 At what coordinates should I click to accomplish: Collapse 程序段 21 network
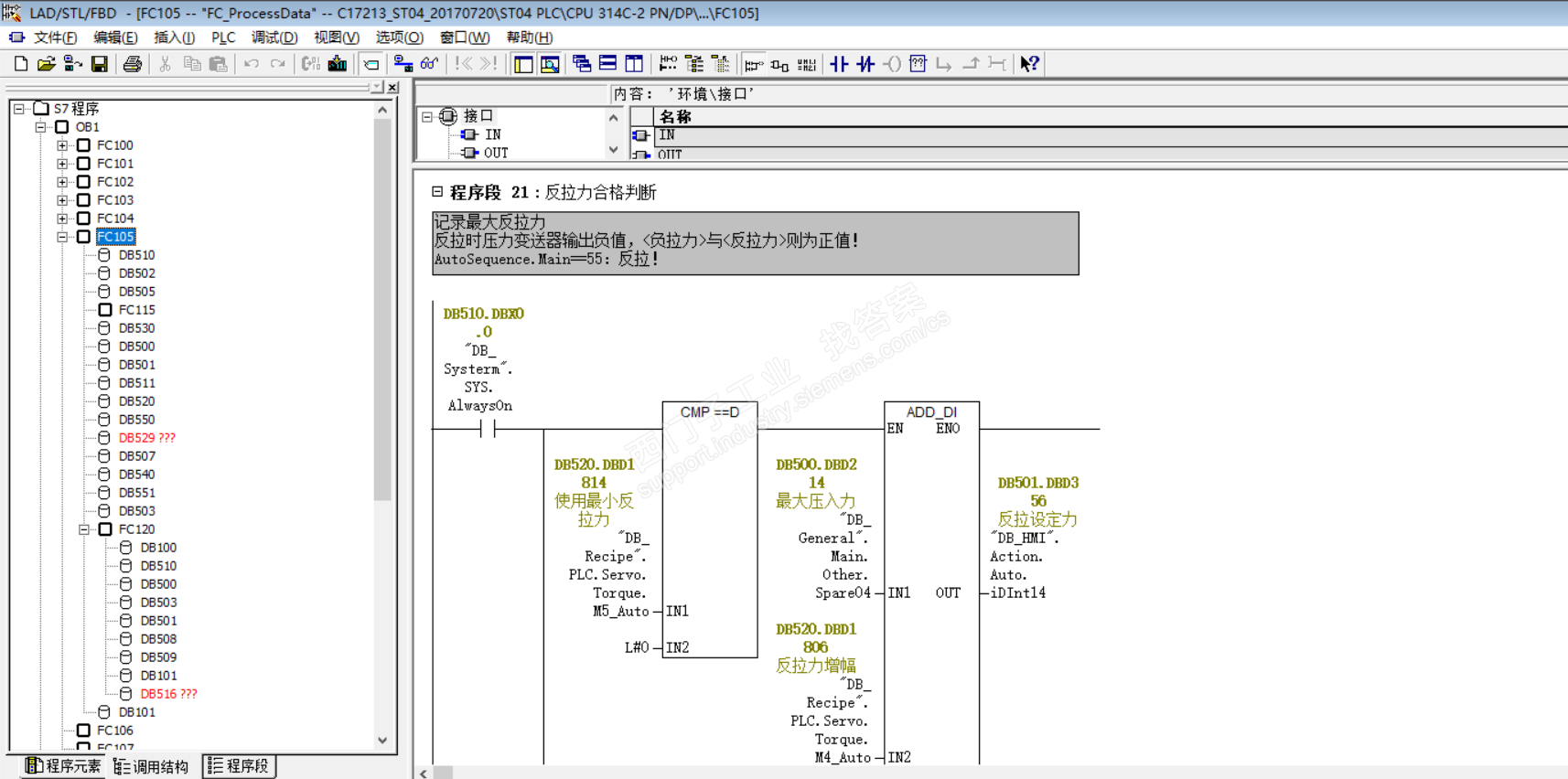(437, 192)
